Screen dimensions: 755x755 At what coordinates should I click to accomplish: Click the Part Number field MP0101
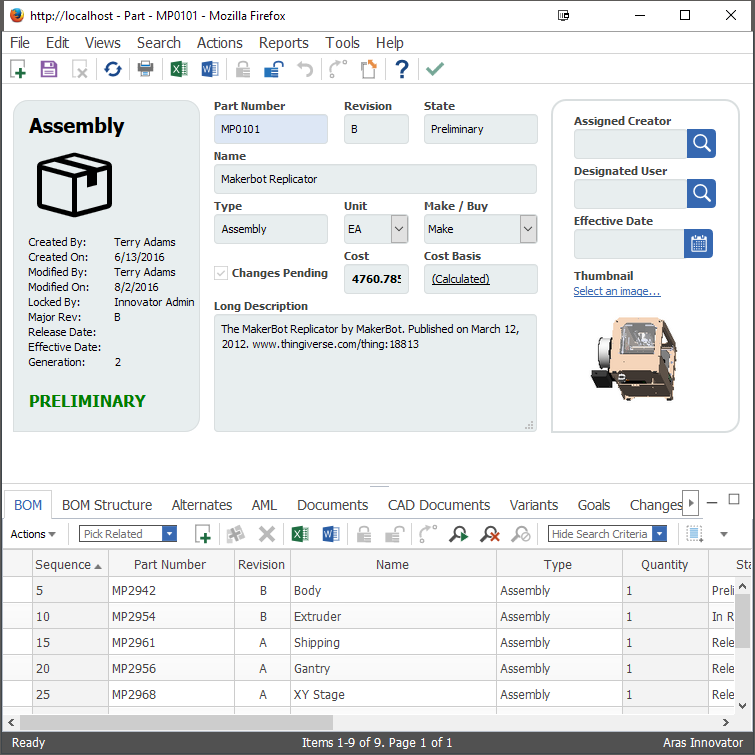click(x=271, y=129)
